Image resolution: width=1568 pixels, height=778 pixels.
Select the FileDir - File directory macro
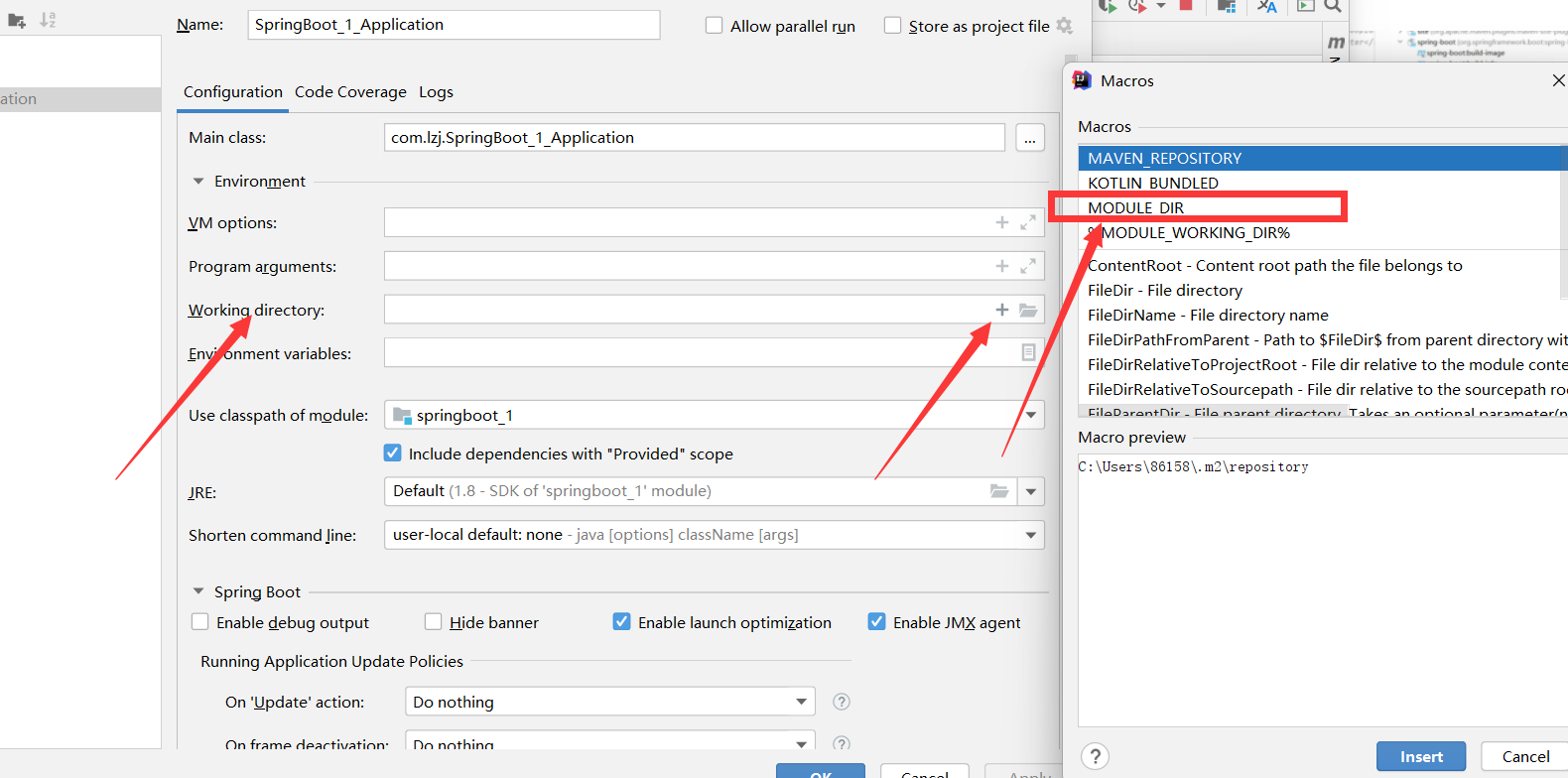pos(1322,290)
